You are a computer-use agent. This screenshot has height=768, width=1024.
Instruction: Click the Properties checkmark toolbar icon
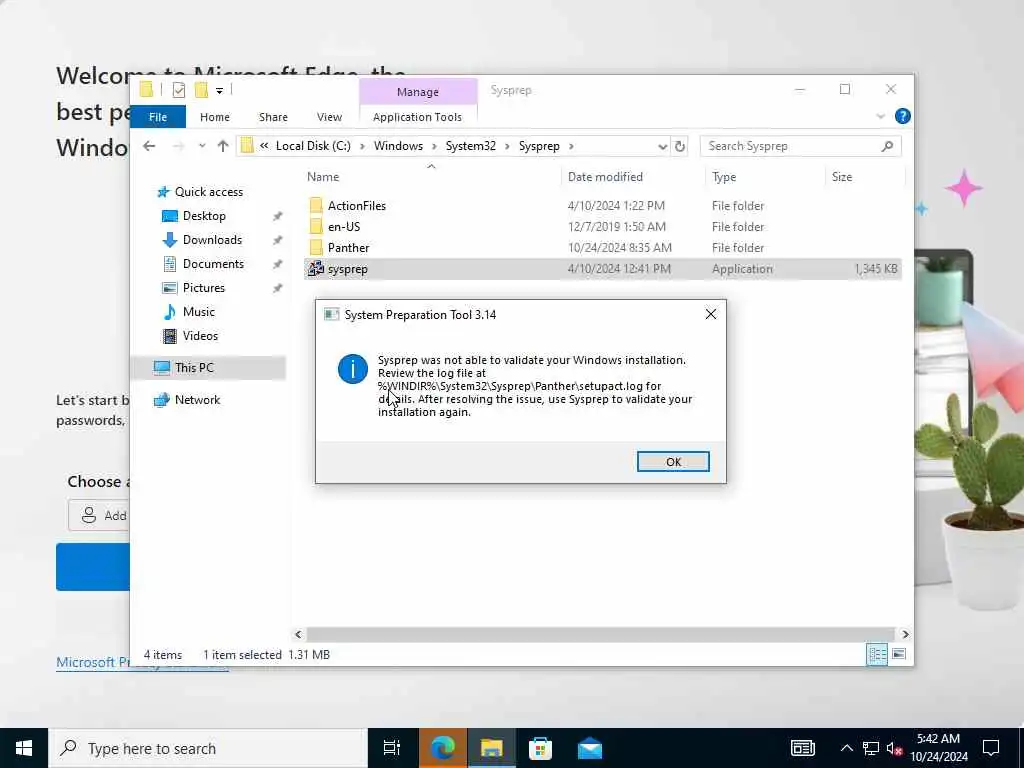[179, 90]
